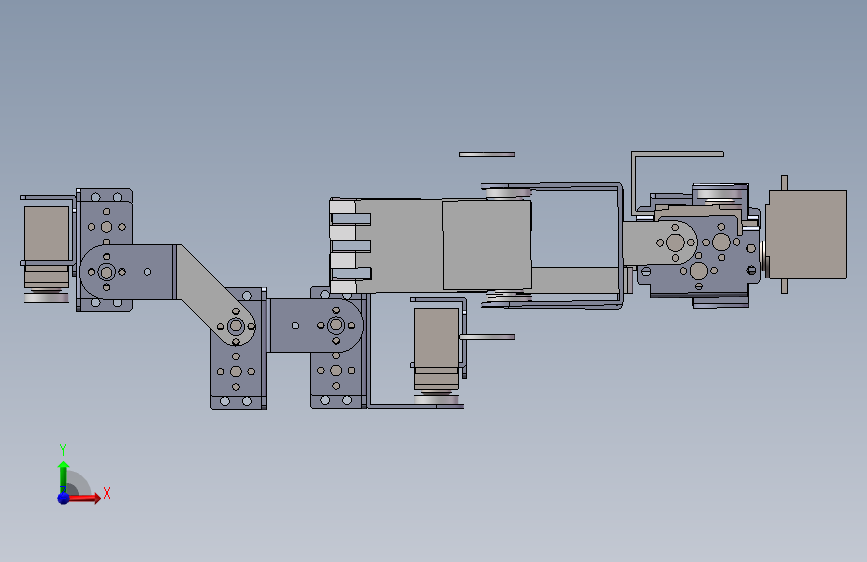This screenshot has height=562, width=867.
Task: Click the red X axis arrow of the triad
Action: pos(84,498)
